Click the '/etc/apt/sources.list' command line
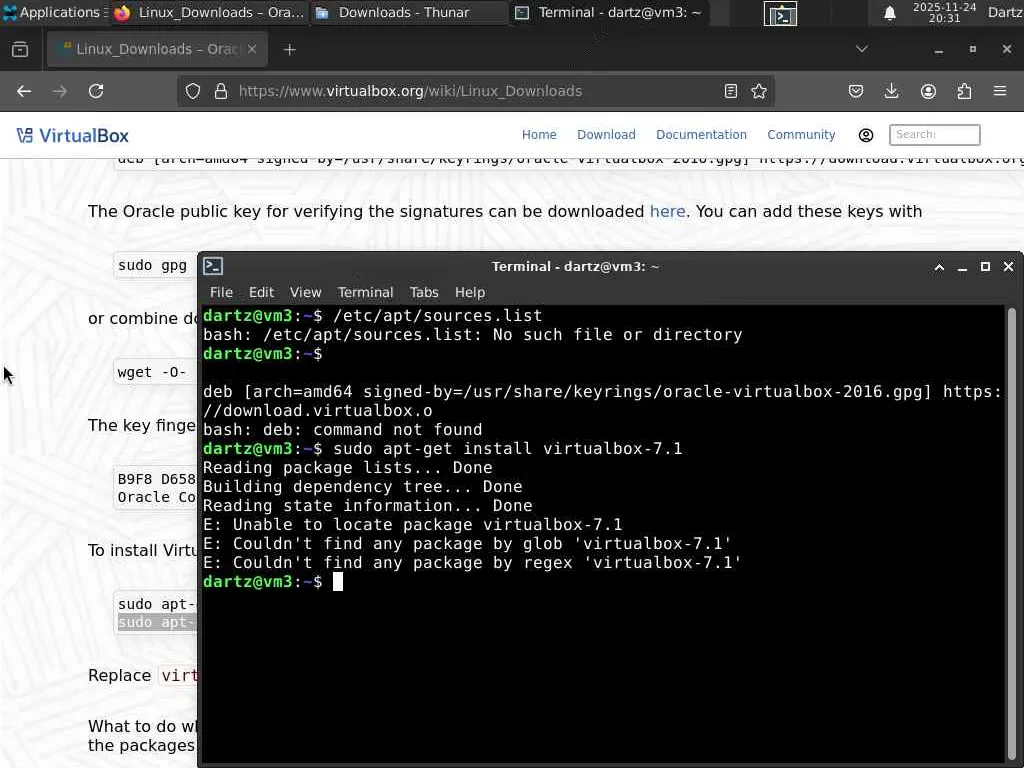The image size is (1024, 768). click(x=438, y=315)
